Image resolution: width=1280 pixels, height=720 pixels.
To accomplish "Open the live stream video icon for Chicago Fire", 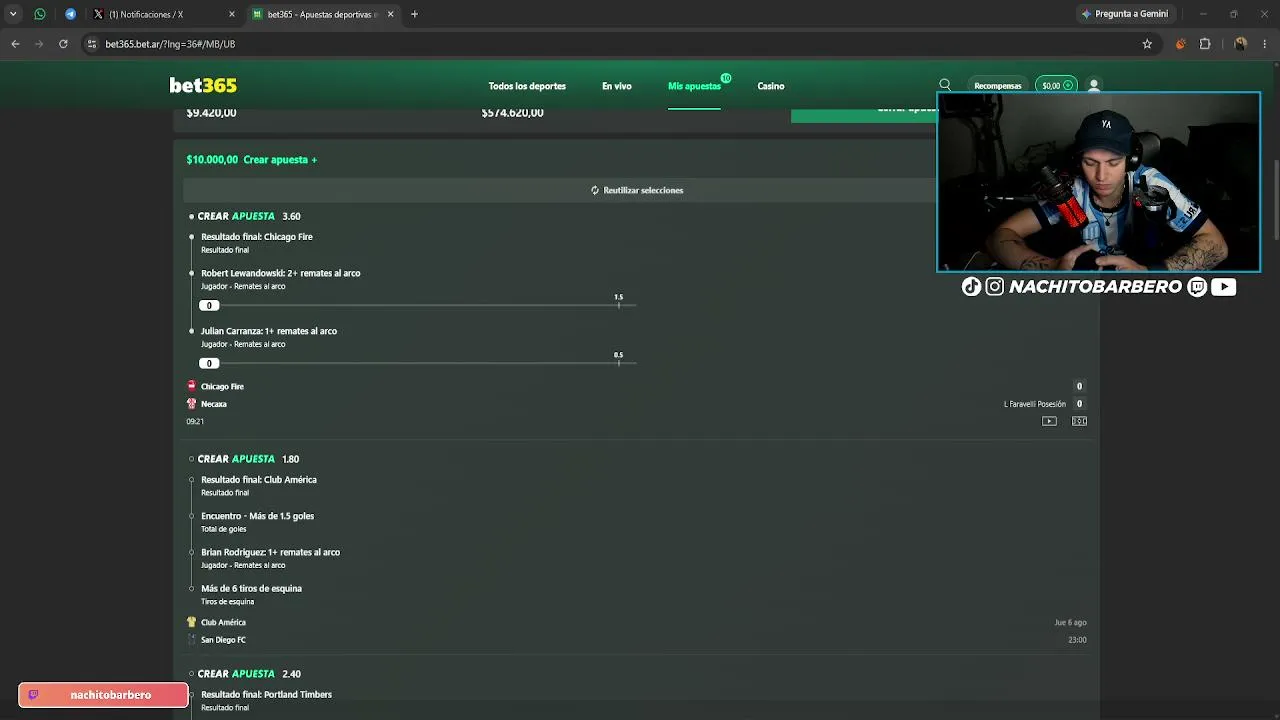I will [x=1049, y=421].
